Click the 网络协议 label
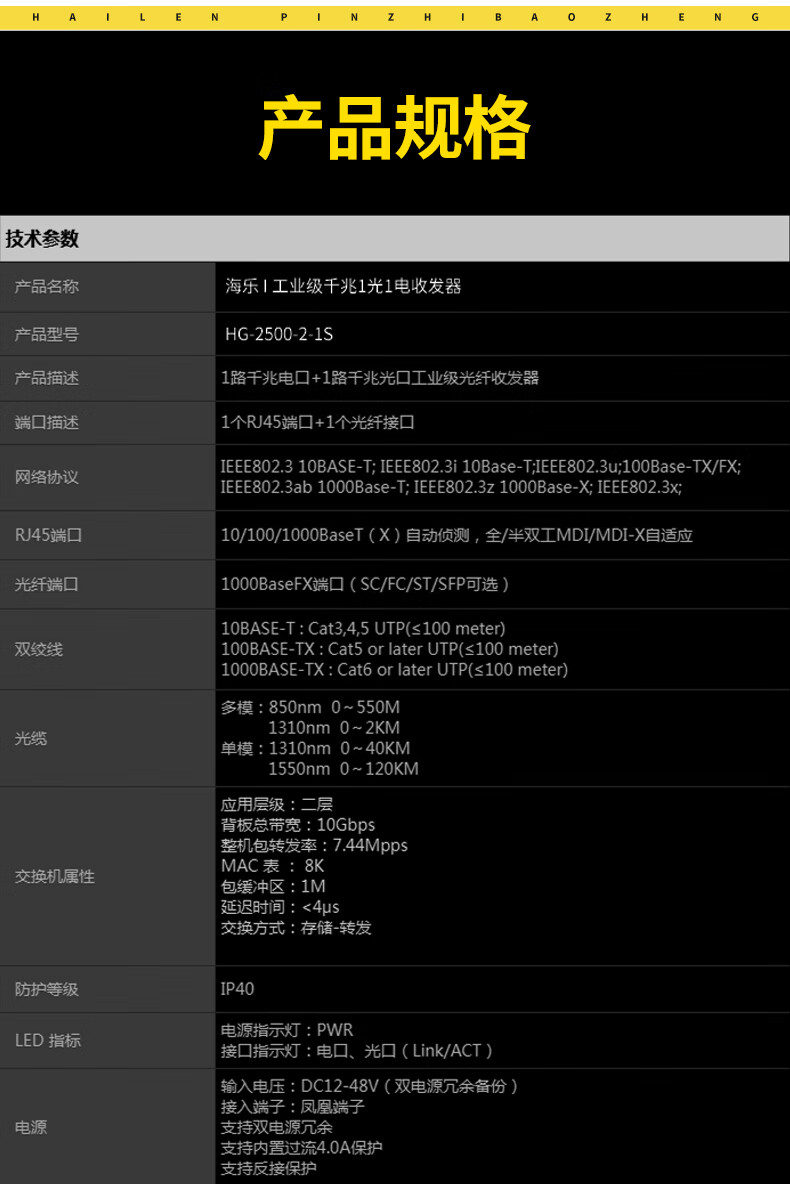Screen dimensions: 790x1184 [x=47, y=477]
